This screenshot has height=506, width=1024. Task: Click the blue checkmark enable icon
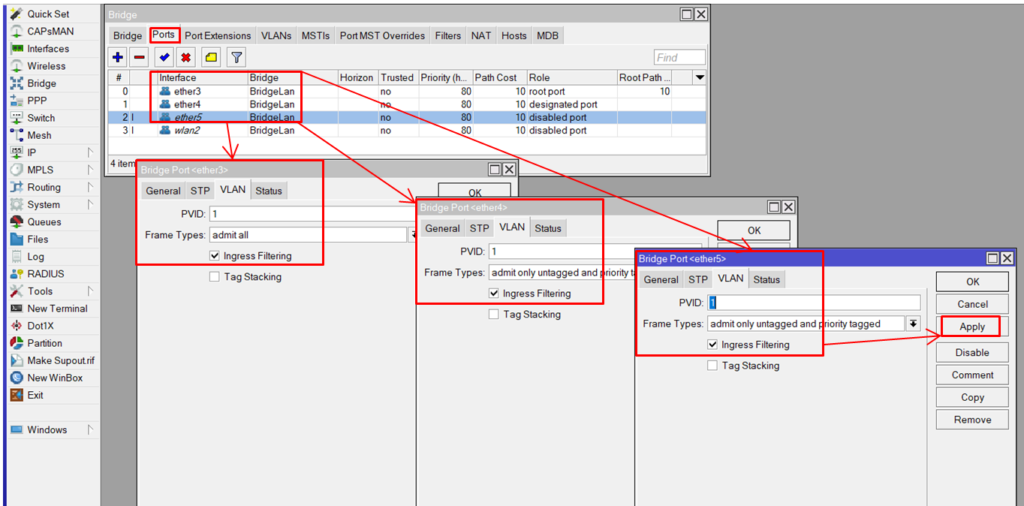165,58
